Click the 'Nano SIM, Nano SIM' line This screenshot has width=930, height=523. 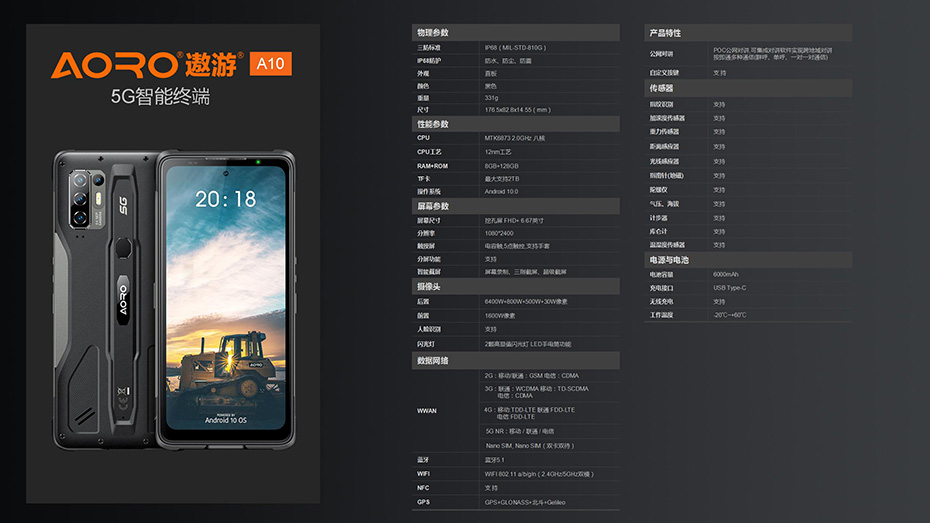click(530, 445)
